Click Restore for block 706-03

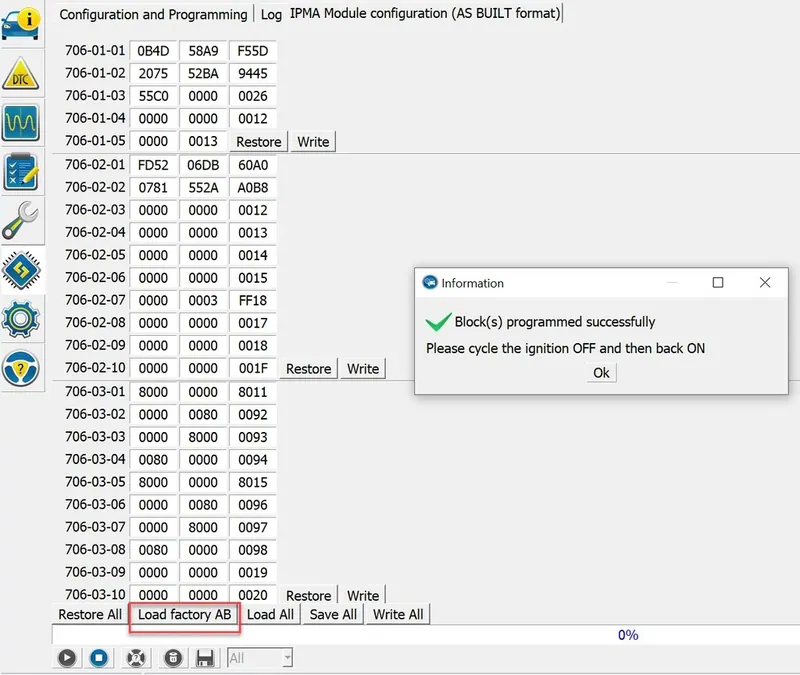coord(308,595)
